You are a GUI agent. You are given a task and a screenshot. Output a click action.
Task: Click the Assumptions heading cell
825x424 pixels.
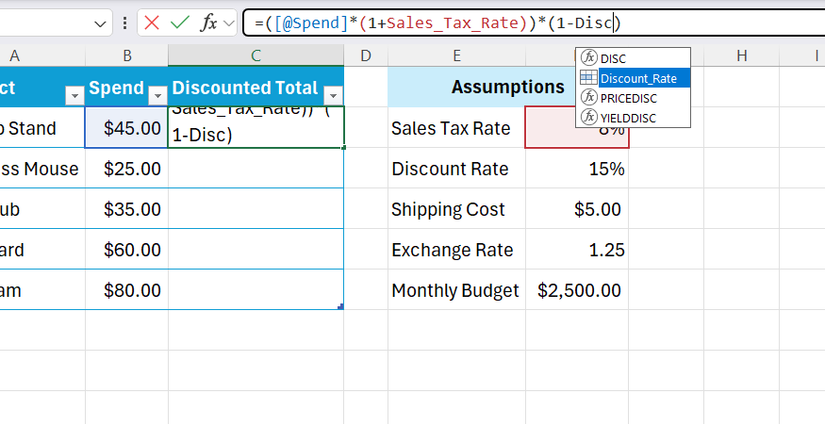click(x=508, y=87)
